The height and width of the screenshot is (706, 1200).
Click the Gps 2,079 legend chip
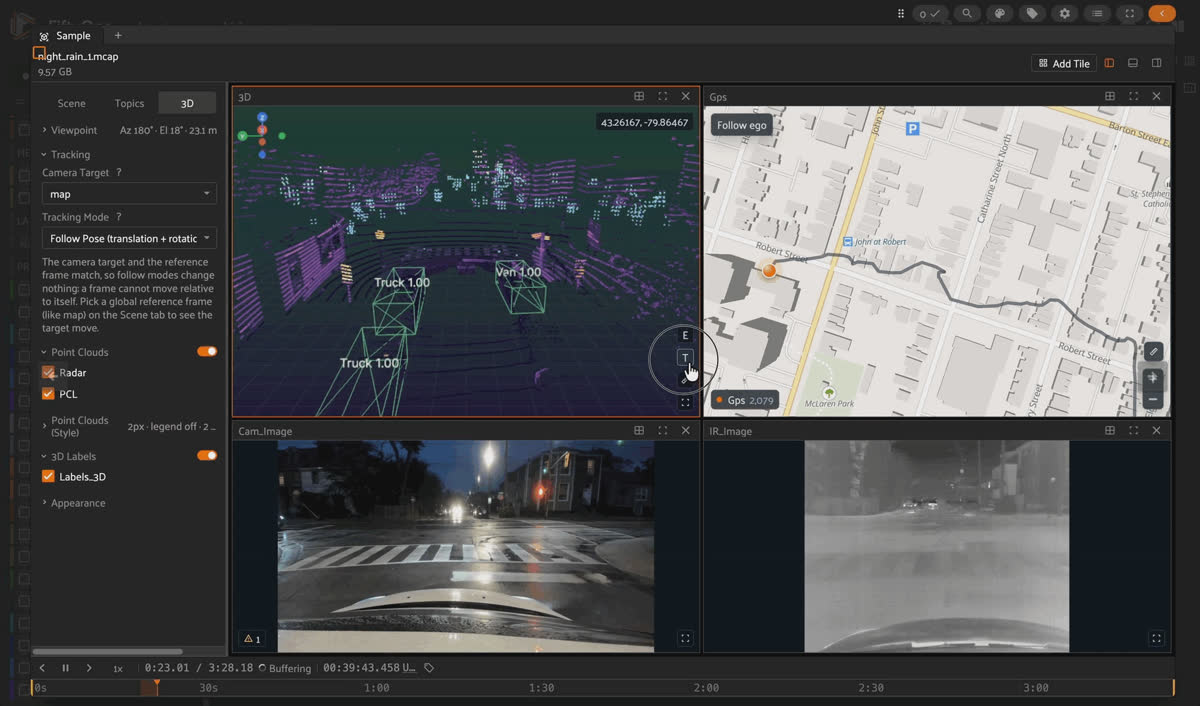coord(745,400)
